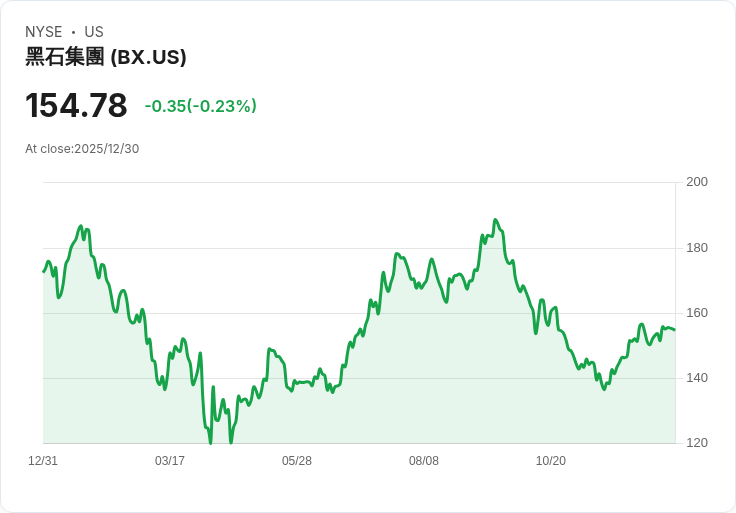This screenshot has height=513, width=736.
Task: Click the rightmost end of the price line
Action: [674, 329]
